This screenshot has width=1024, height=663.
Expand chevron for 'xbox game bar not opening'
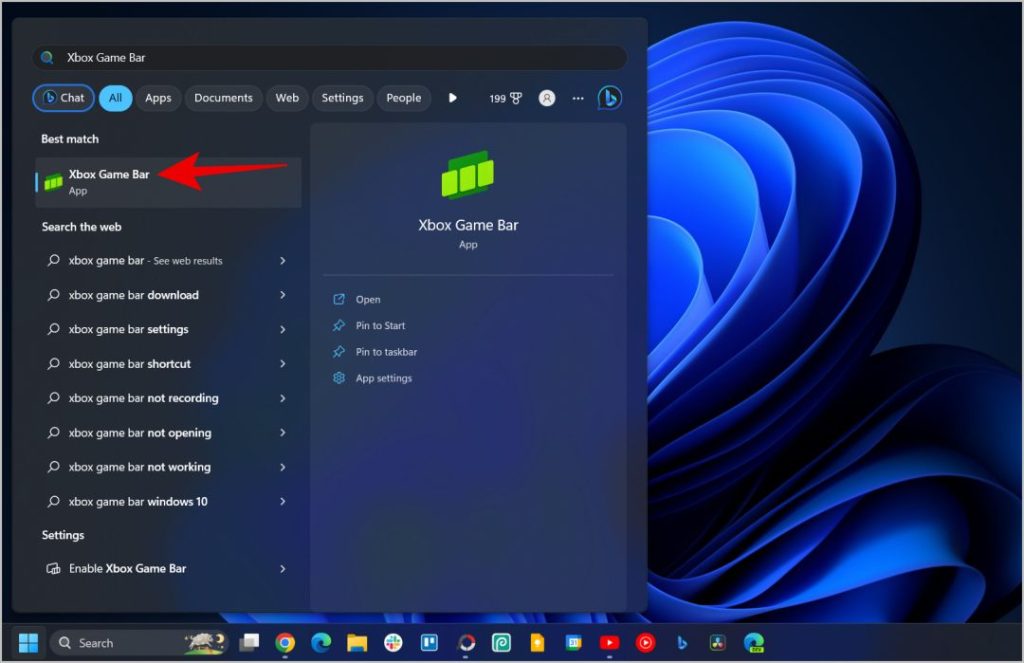(x=283, y=432)
